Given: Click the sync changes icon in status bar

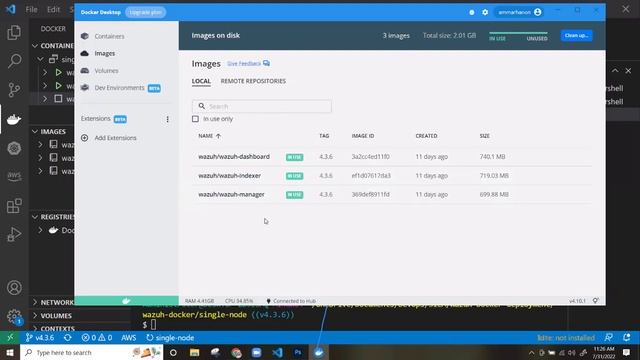Looking at the screenshot, I should pyautogui.click(x=67, y=338).
